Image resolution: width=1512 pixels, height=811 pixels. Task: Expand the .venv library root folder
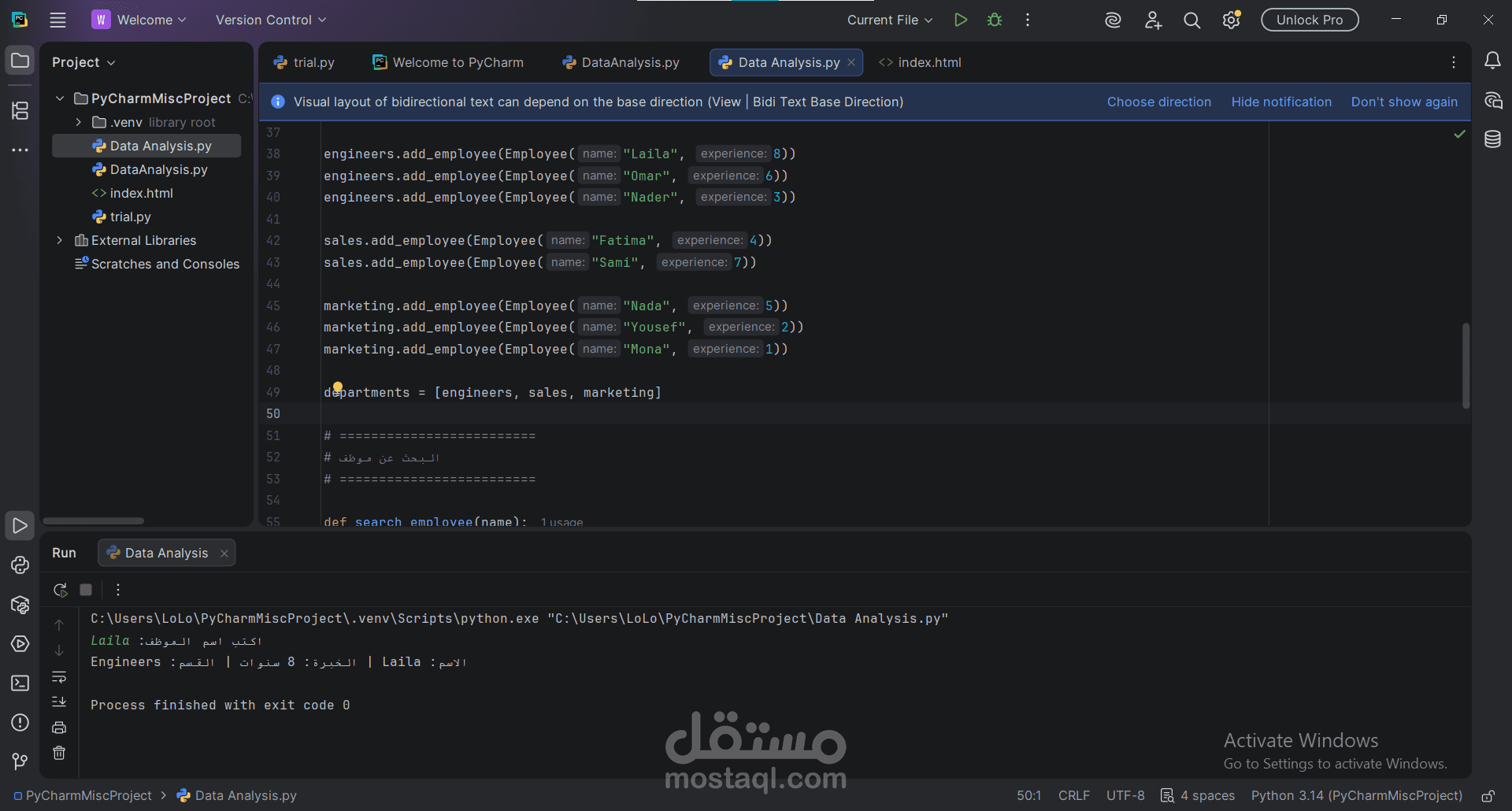click(x=78, y=122)
